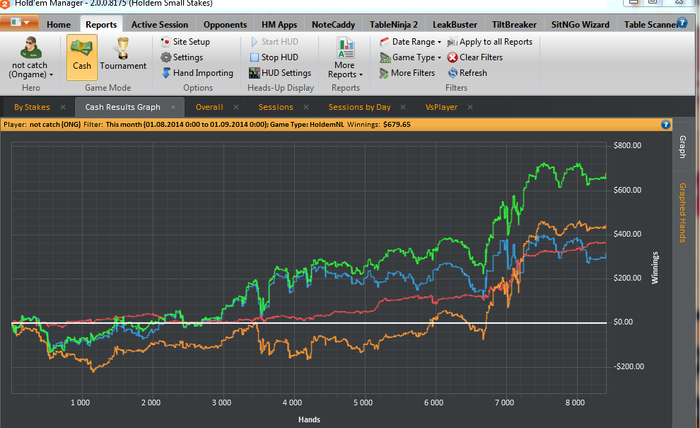Open the Sessions report tab

tap(275, 107)
